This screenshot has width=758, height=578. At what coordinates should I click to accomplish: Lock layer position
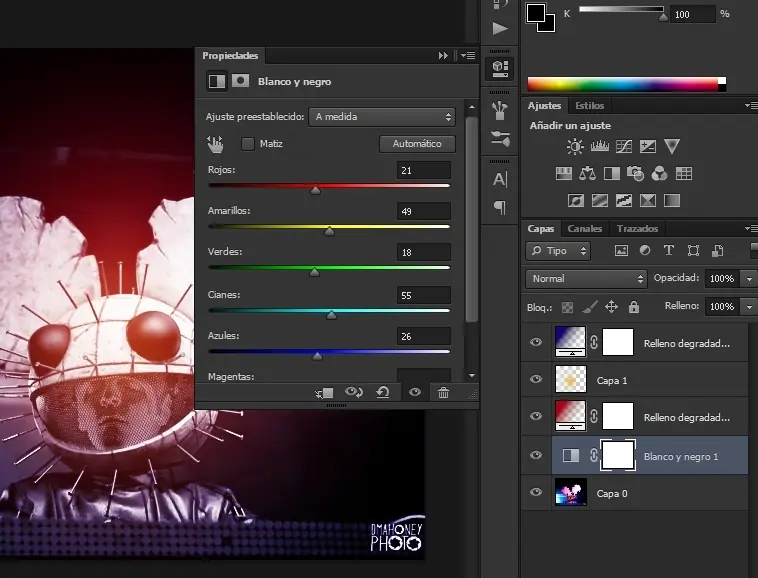coord(612,307)
